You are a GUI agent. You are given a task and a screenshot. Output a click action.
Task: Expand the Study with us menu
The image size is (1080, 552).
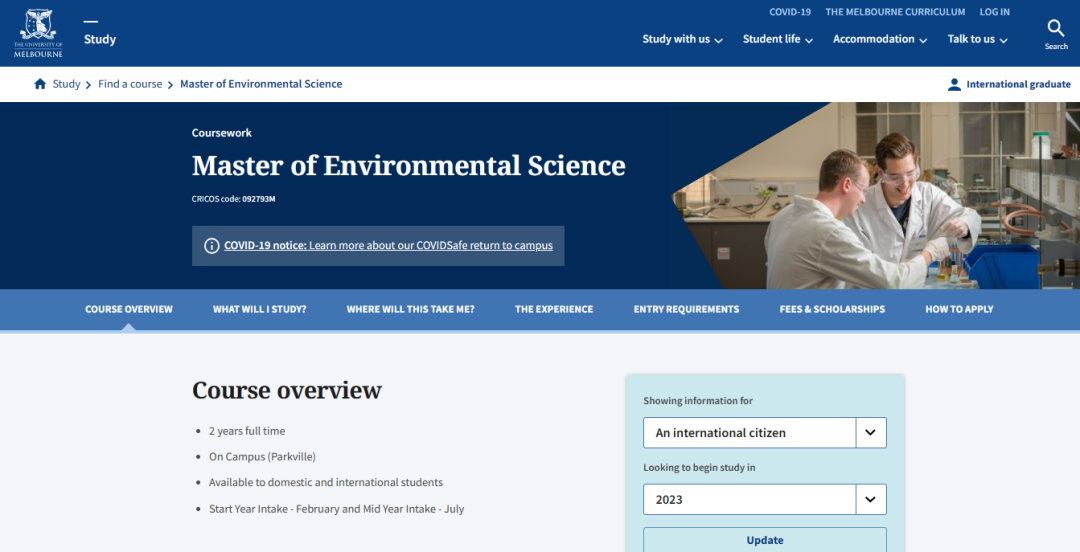point(683,40)
